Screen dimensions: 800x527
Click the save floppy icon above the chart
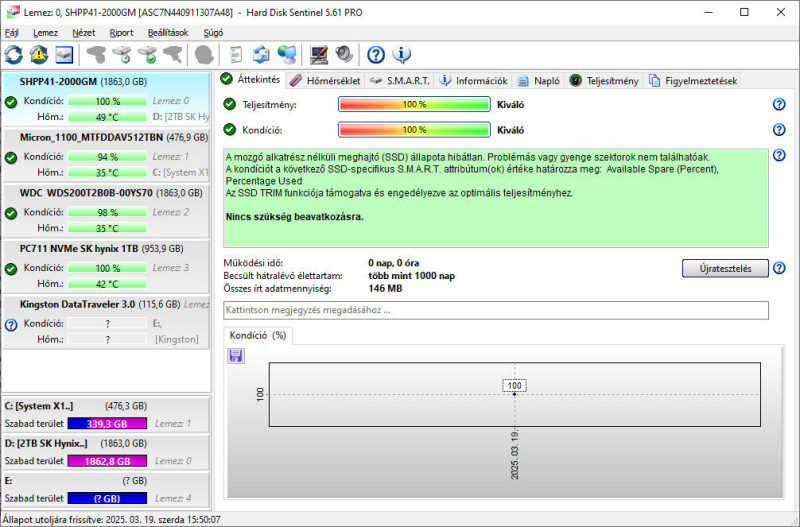pos(236,356)
